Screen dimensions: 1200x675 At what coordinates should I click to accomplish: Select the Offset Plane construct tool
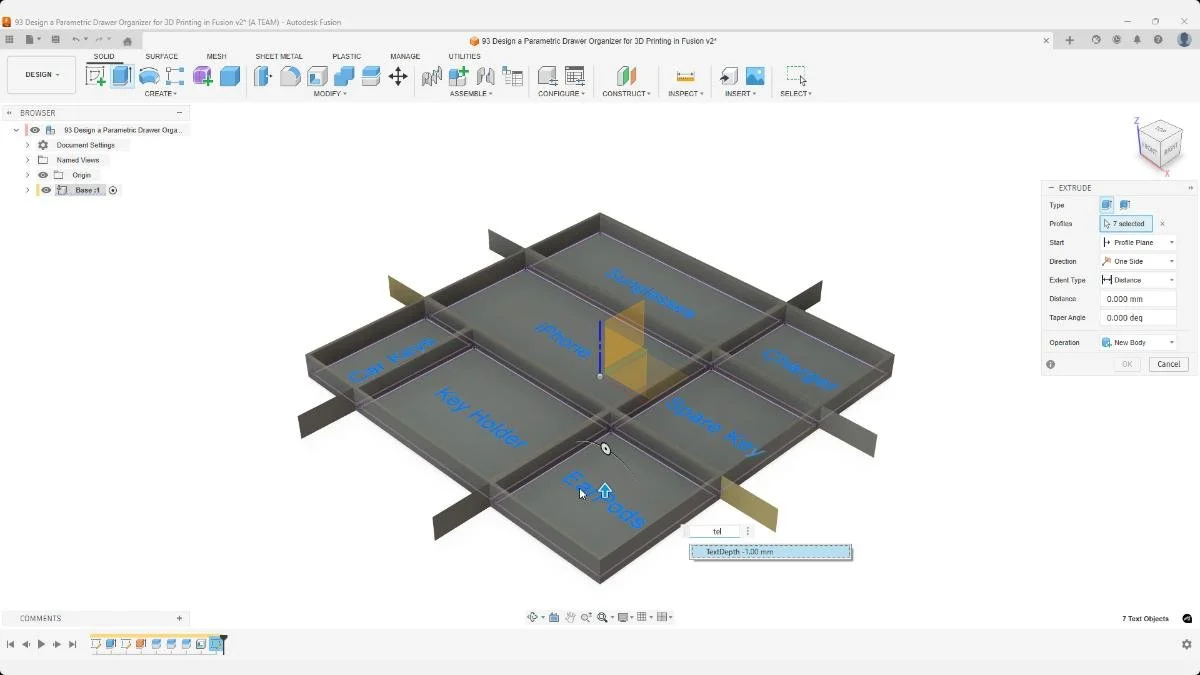[626, 76]
